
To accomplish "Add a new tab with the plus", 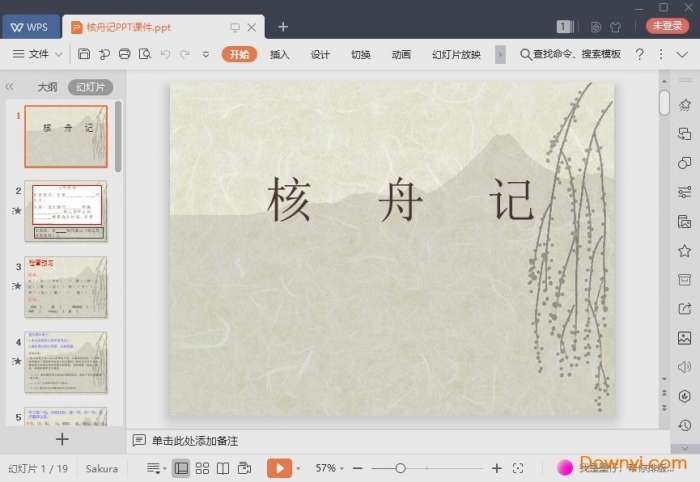I will (283, 27).
